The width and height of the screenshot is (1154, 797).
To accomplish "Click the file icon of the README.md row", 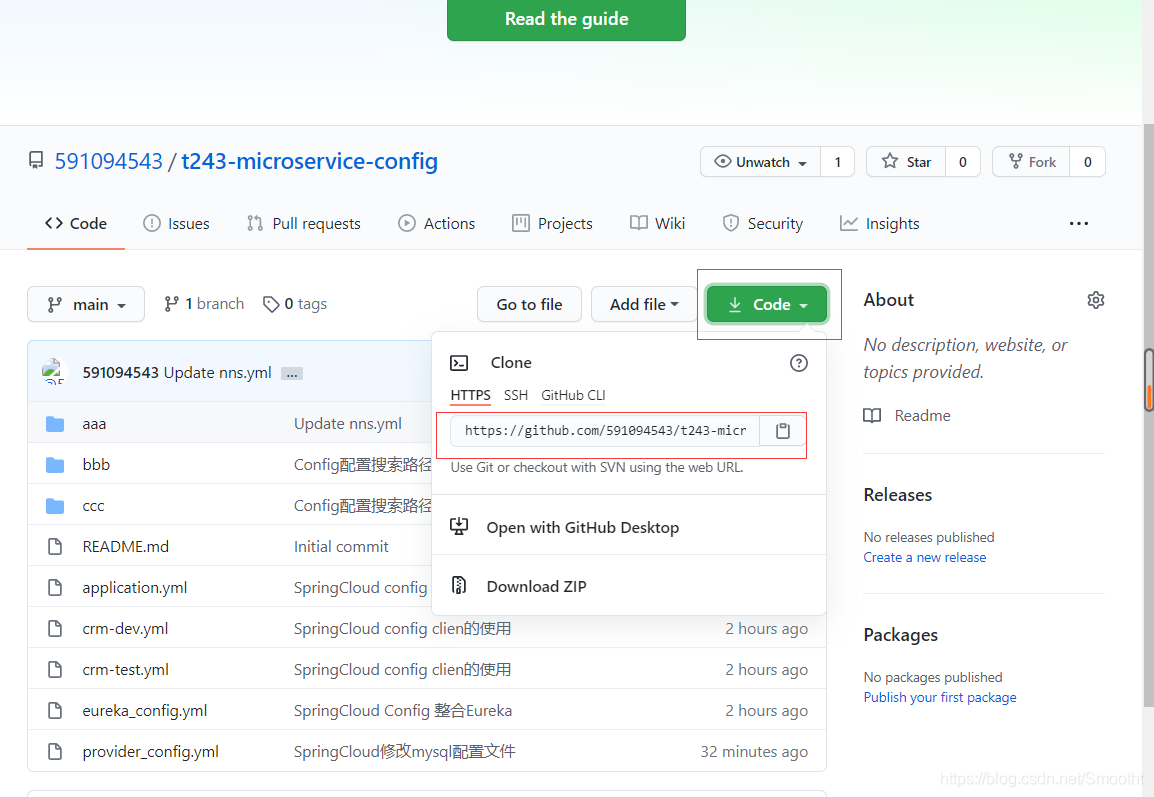I will pyautogui.click(x=54, y=547).
